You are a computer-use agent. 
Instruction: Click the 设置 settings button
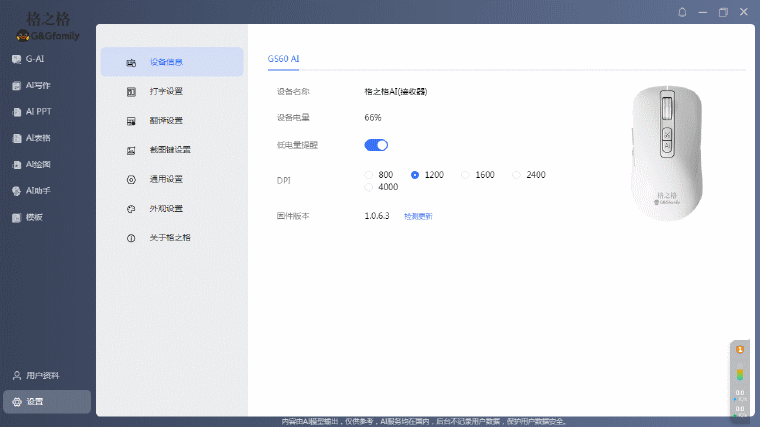pos(47,402)
